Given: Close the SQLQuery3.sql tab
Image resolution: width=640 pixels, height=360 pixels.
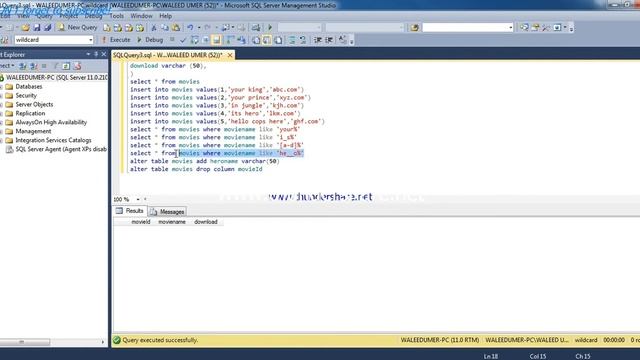Looking at the screenshot, I should click(x=230, y=55).
